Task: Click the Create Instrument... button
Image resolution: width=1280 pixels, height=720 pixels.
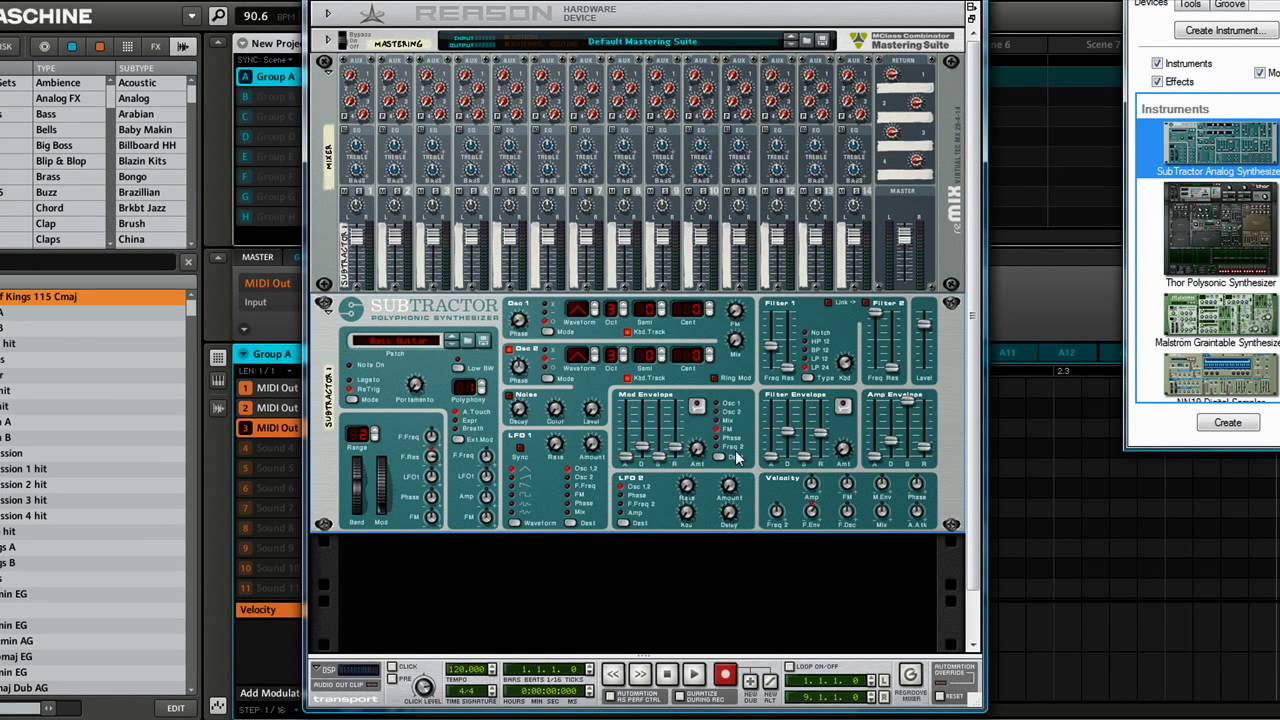Action: click(x=1226, y=30)
